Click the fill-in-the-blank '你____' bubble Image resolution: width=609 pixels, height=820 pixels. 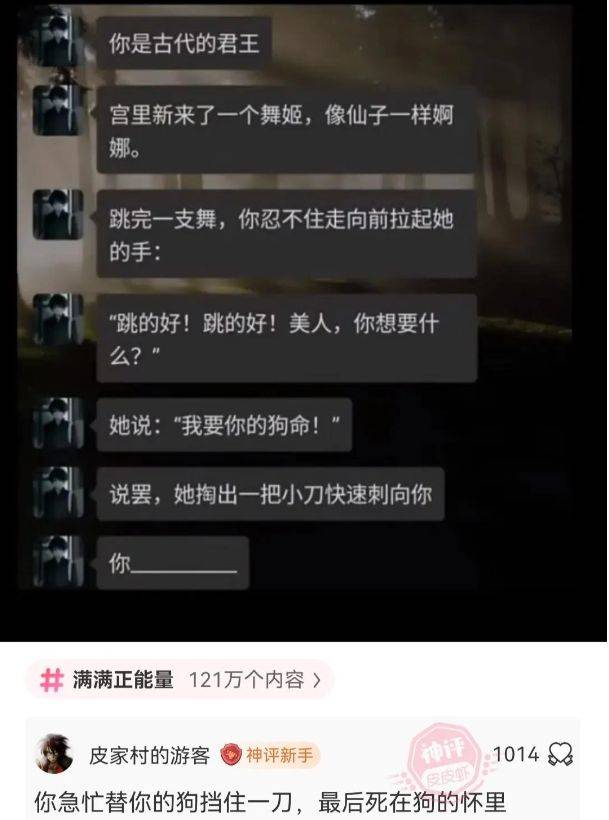click(173, 563)
